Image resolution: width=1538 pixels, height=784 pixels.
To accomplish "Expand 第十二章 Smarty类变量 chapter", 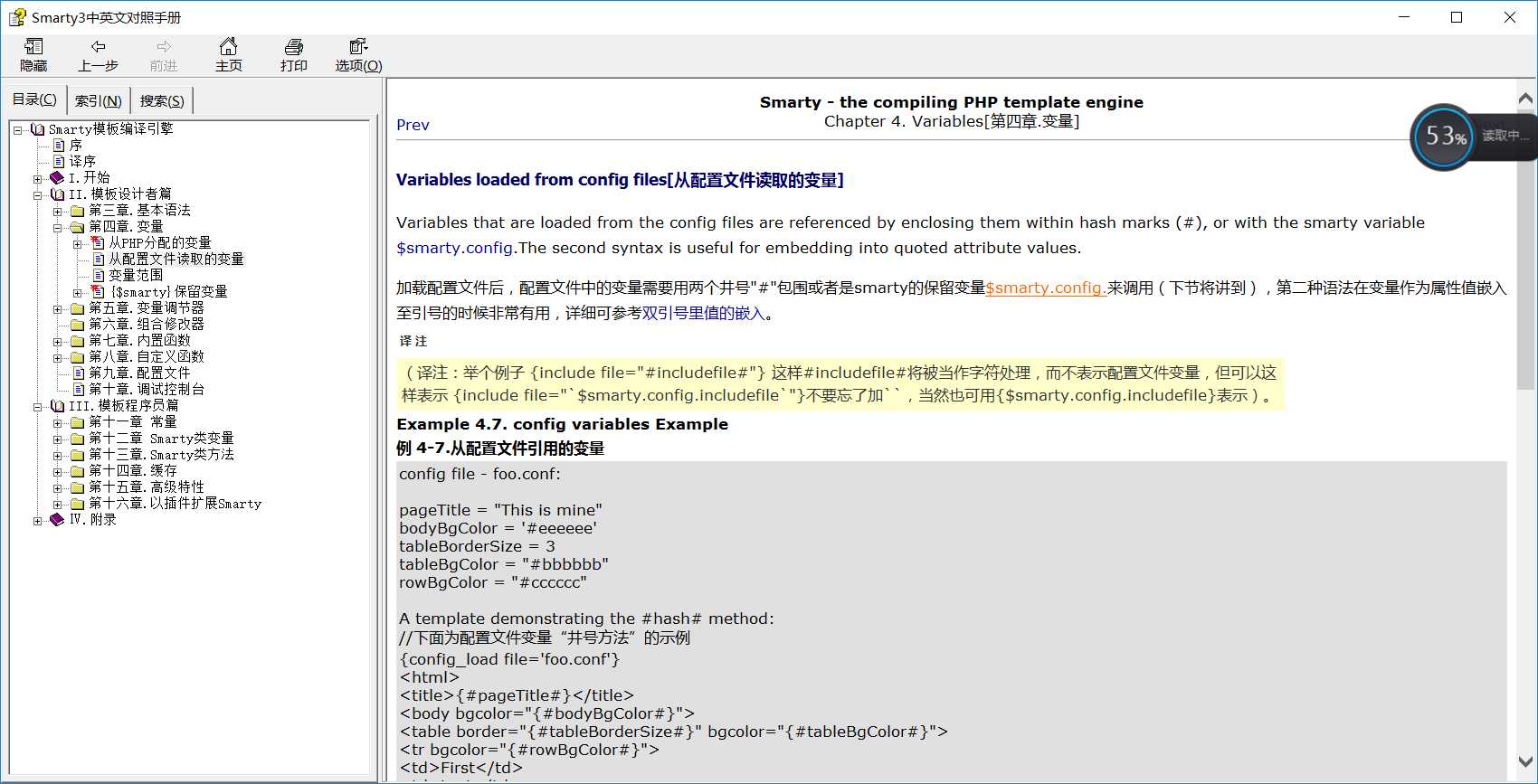I will [57, 439].
